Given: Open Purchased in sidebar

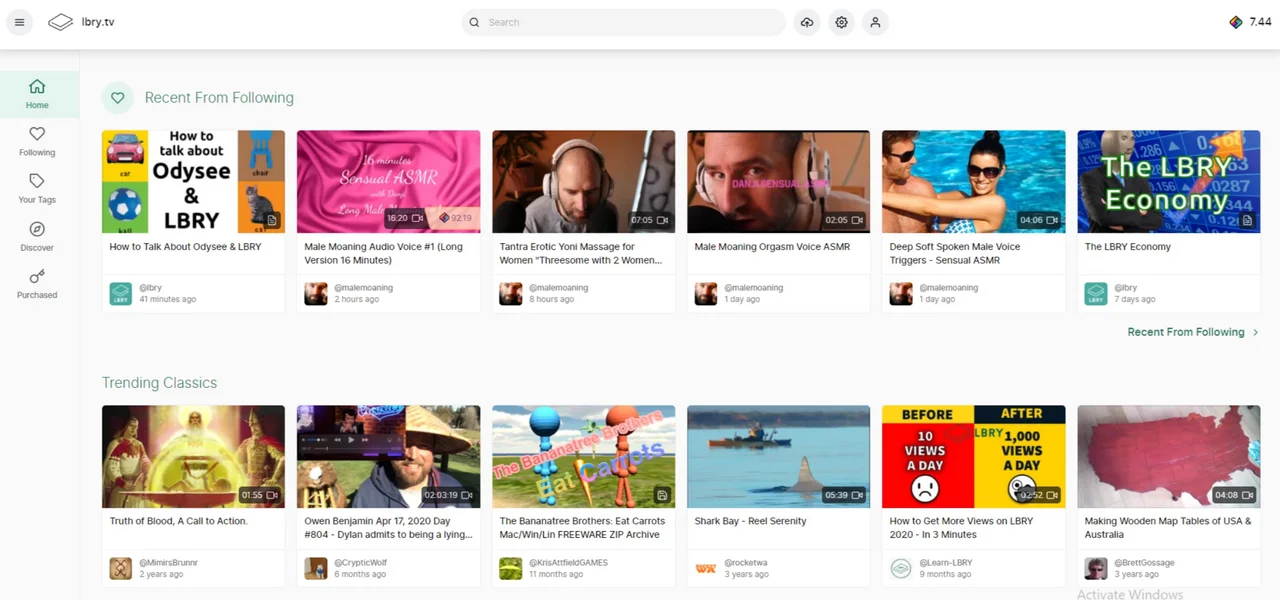Looking at the screenshot, I should (37, 284).
